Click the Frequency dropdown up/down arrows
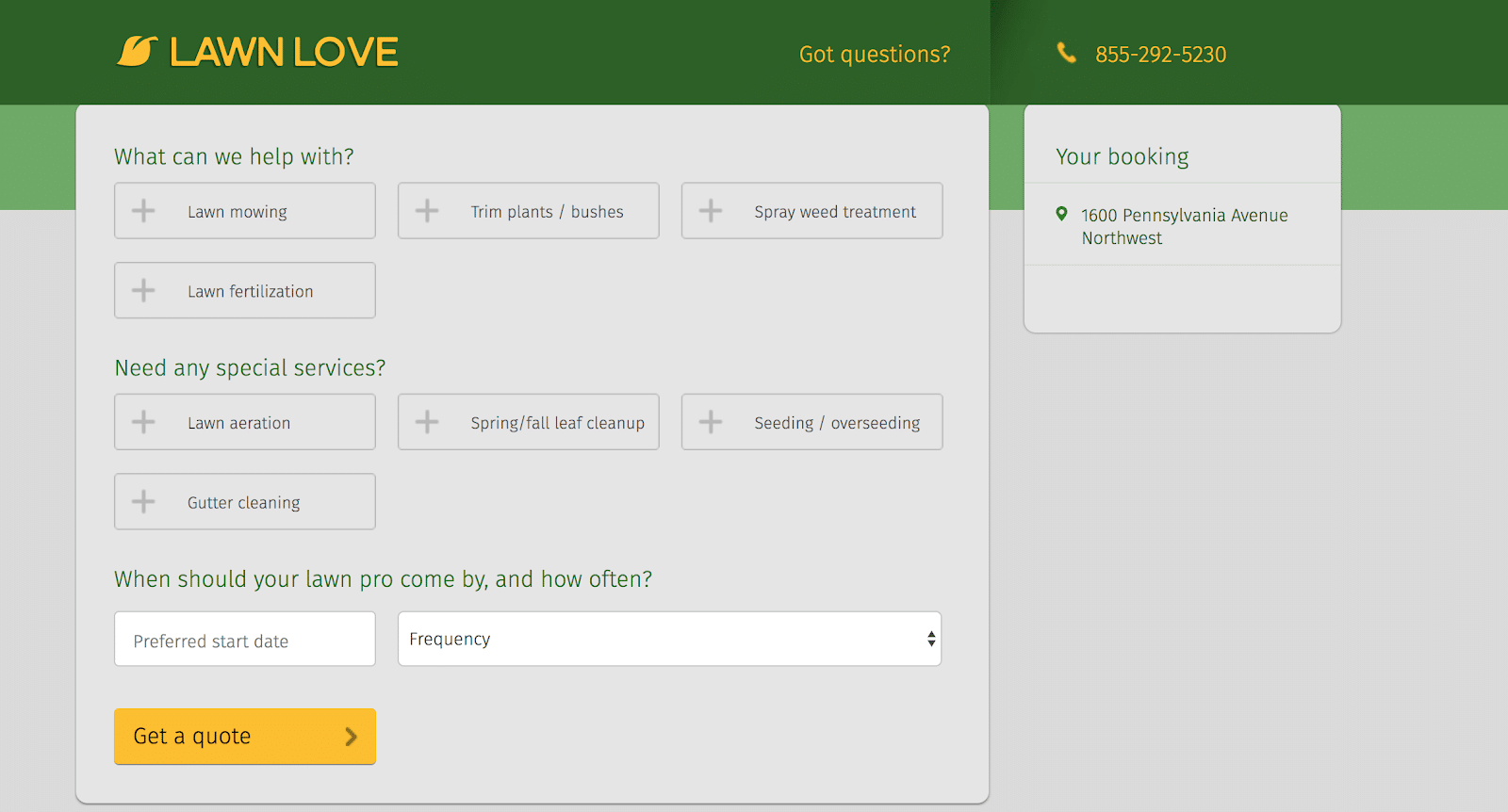Image resolution: width=1508 pixels, height=812 pixels. (931, 639)
